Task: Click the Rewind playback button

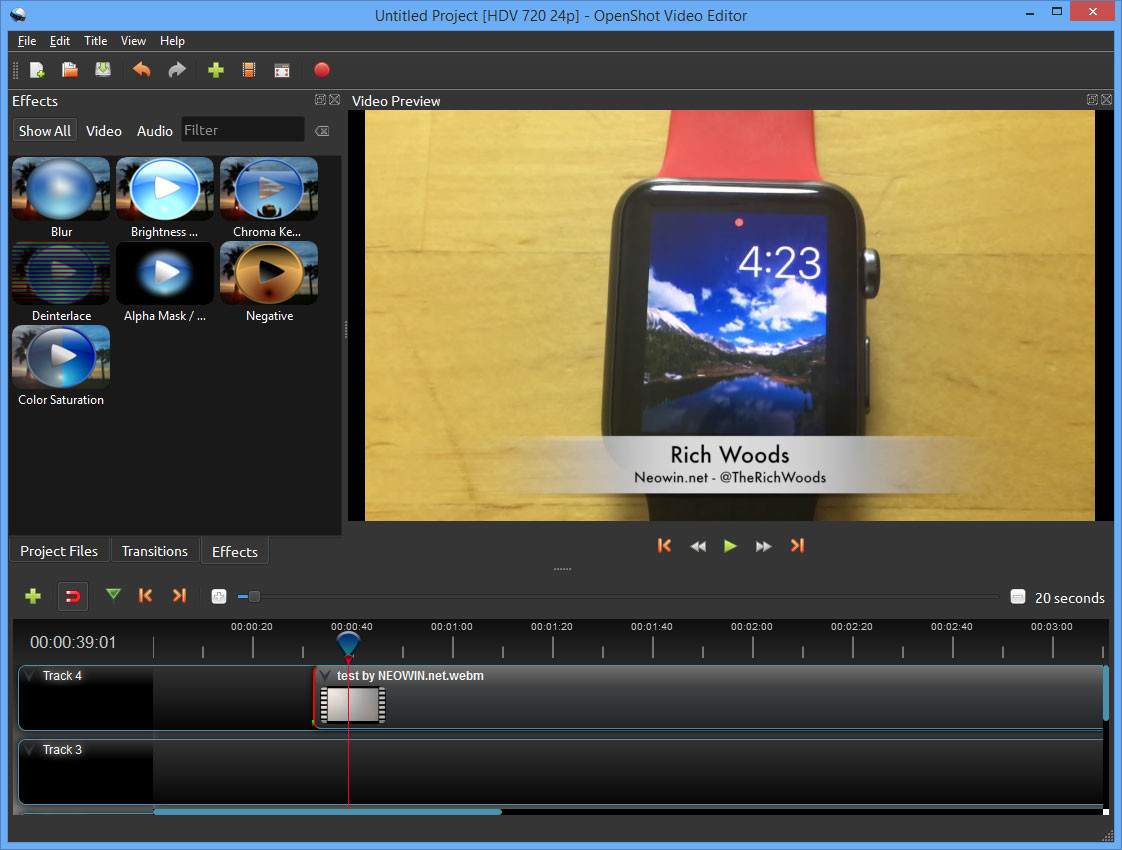Action: pyautogui.click(x=698, y=546)
